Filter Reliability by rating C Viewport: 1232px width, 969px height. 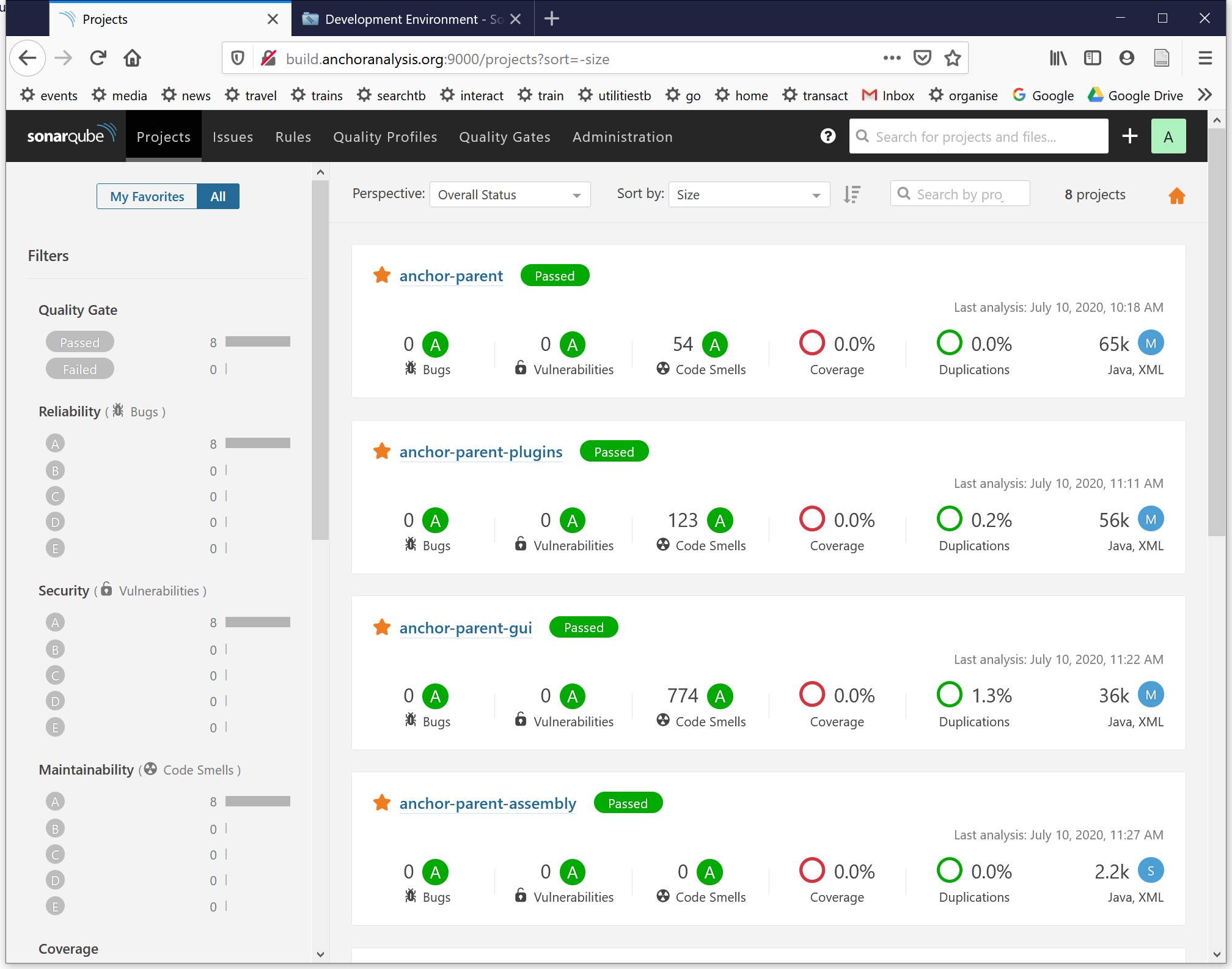55,496
